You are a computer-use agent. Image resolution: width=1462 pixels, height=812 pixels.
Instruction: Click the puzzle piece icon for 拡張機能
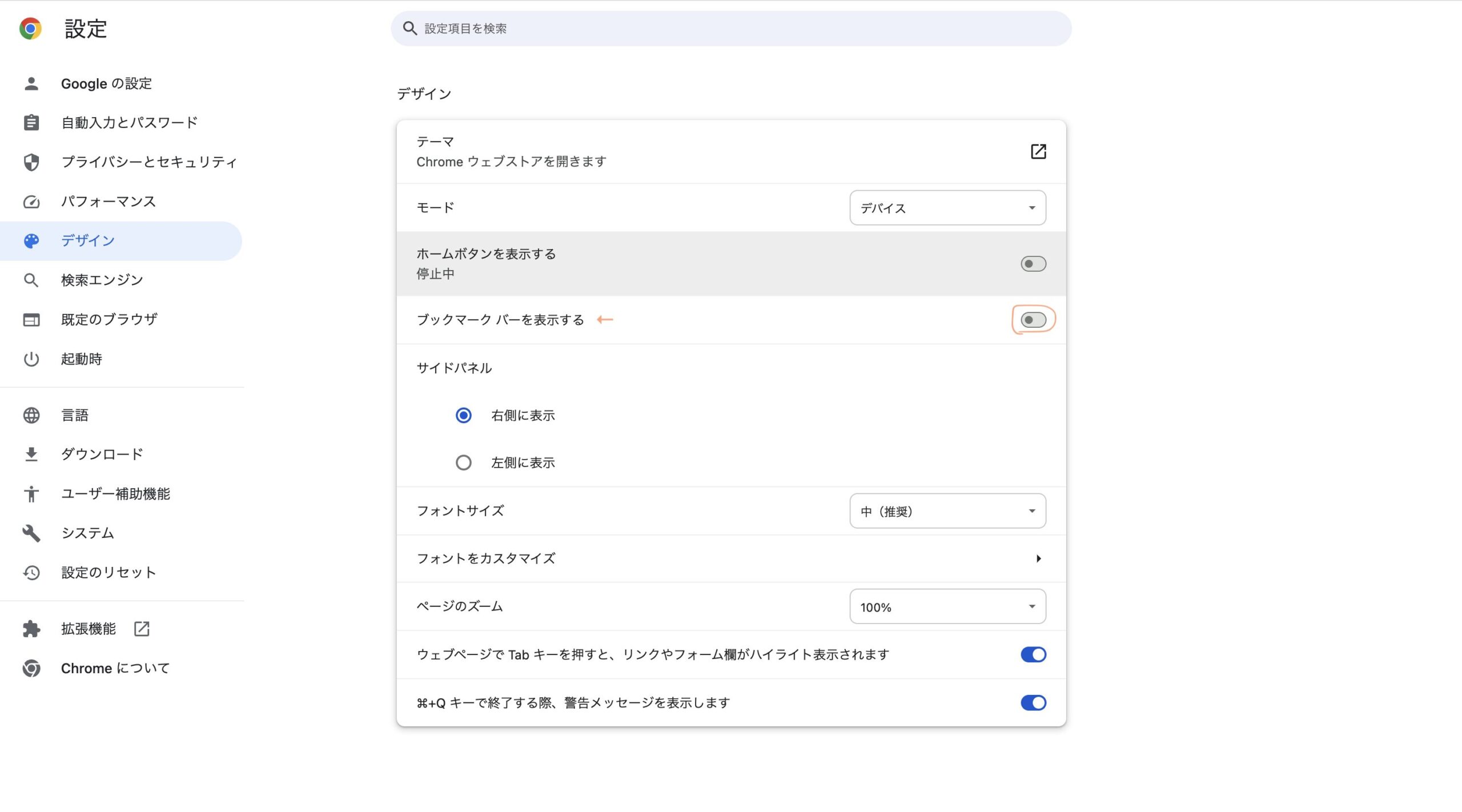[31, 629]
